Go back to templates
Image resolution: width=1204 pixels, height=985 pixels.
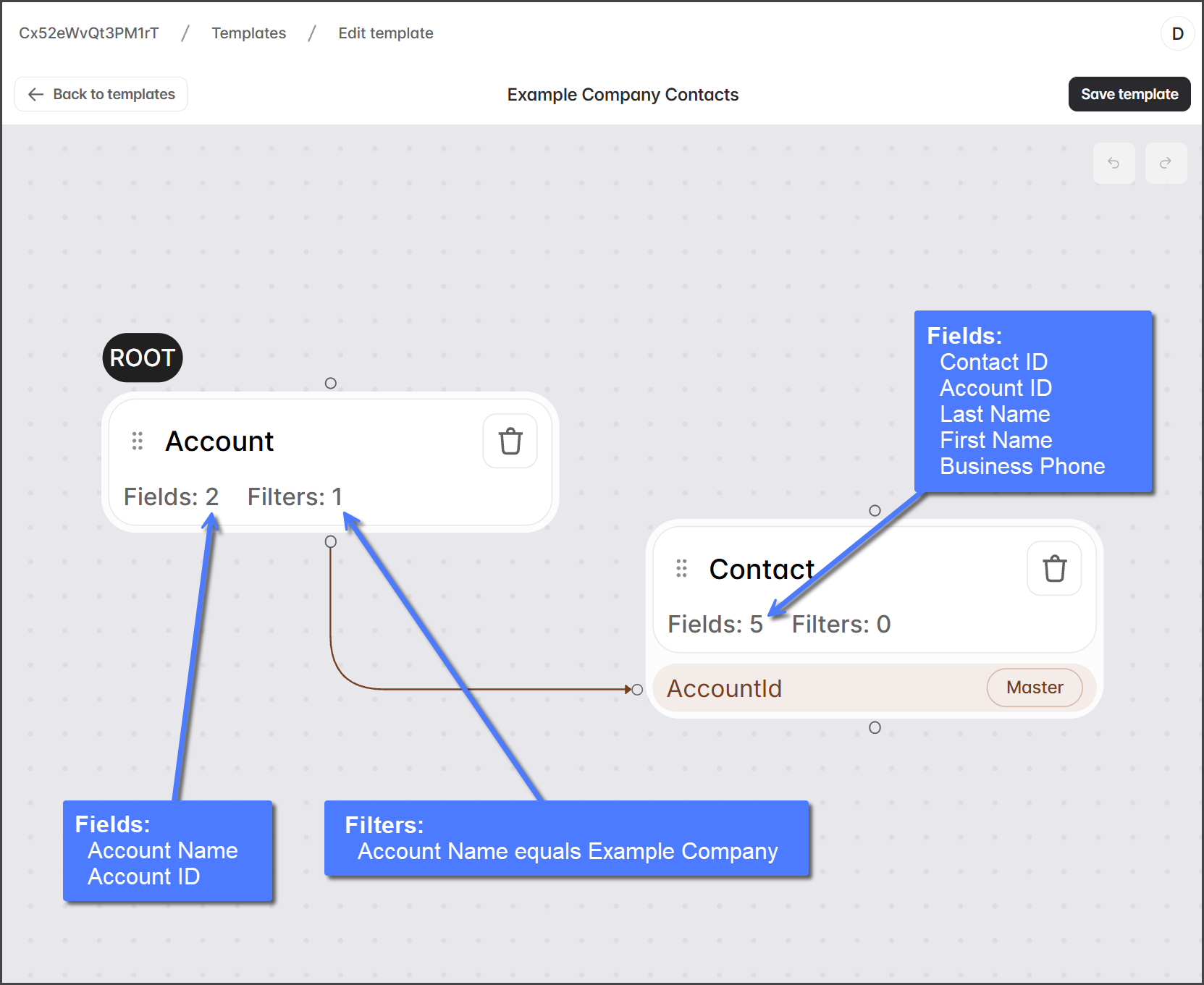pyautogui.click(x=101, y=94)
